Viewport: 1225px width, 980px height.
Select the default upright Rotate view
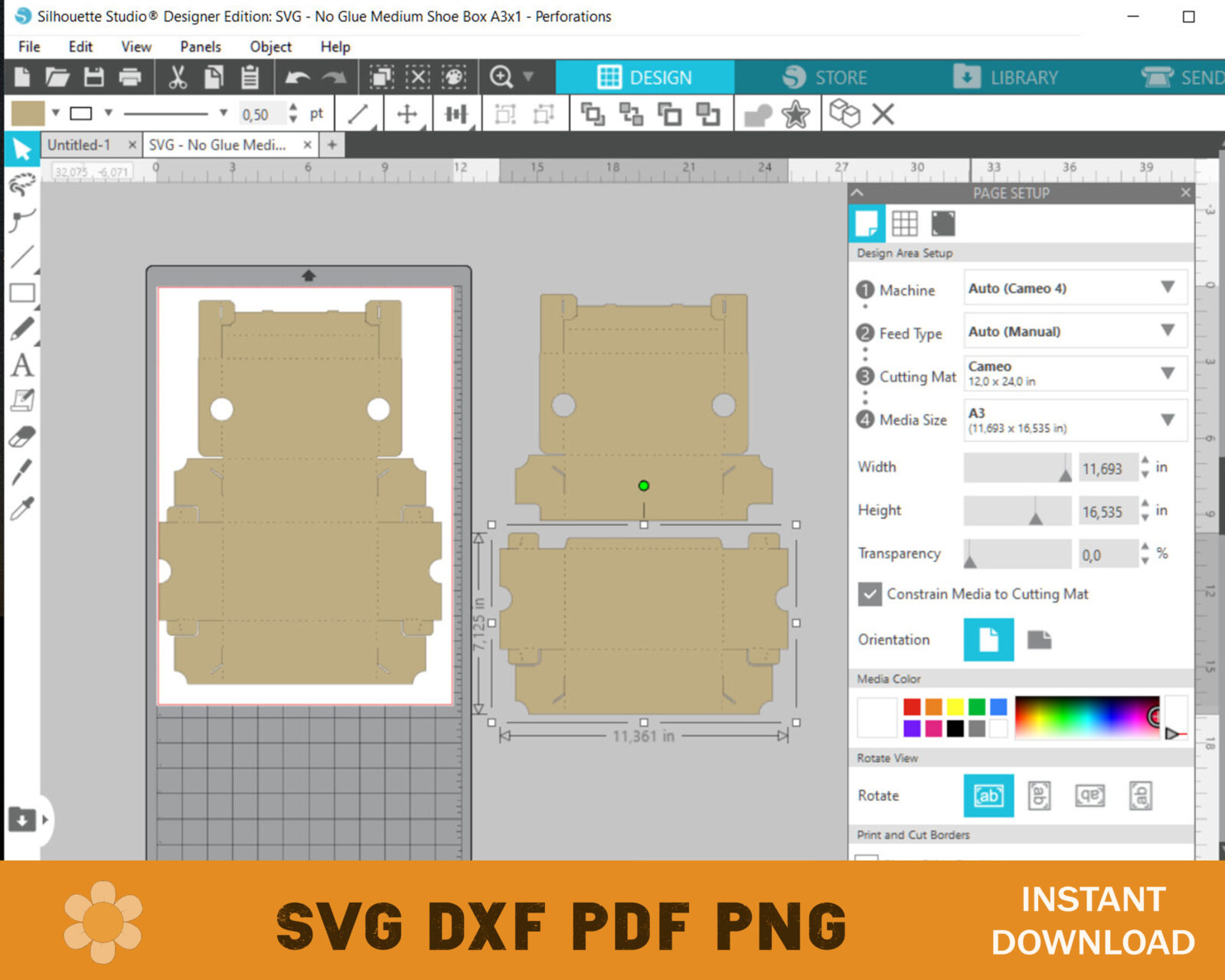click(x=988, y=795)
